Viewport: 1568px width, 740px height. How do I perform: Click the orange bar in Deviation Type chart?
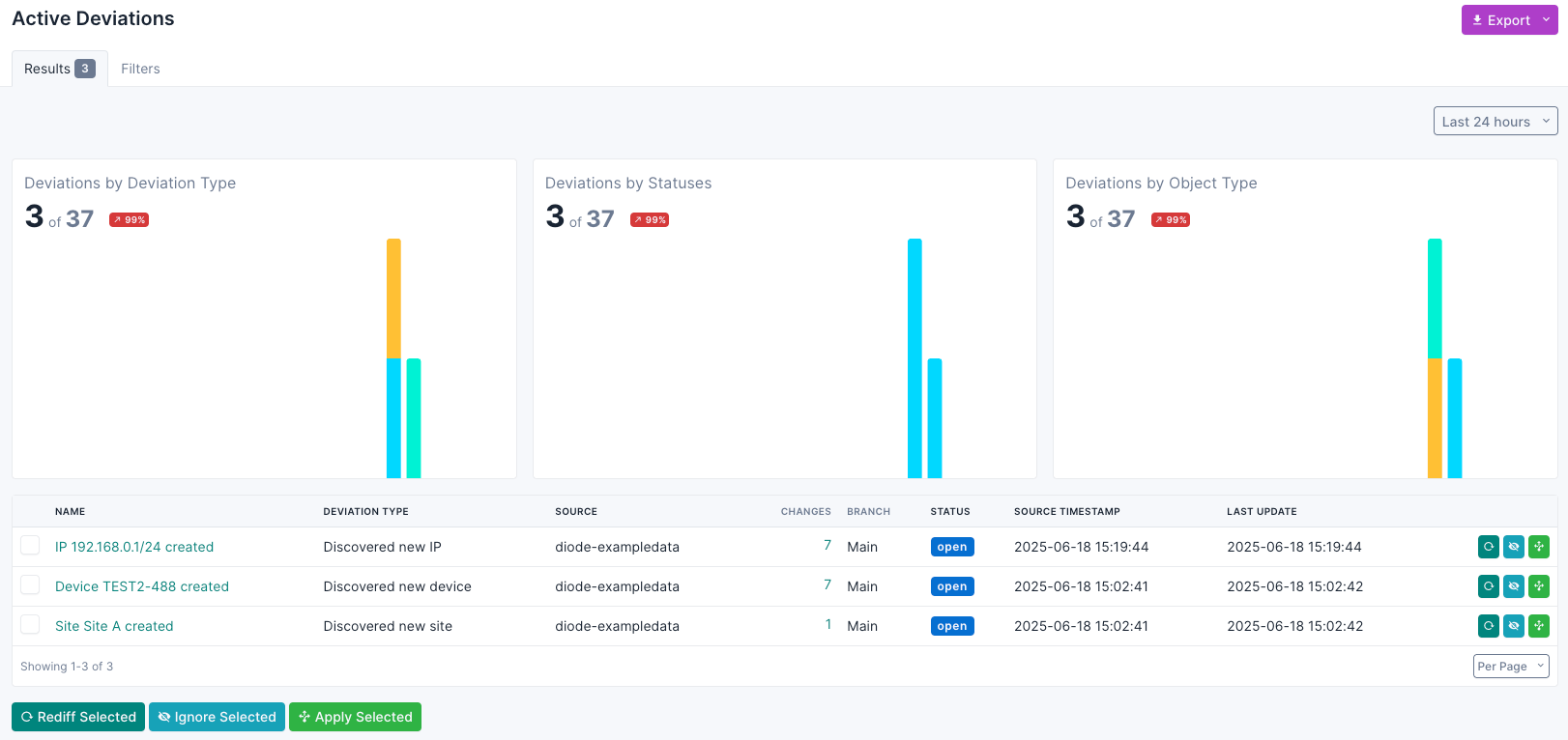(x=393, y=299)
